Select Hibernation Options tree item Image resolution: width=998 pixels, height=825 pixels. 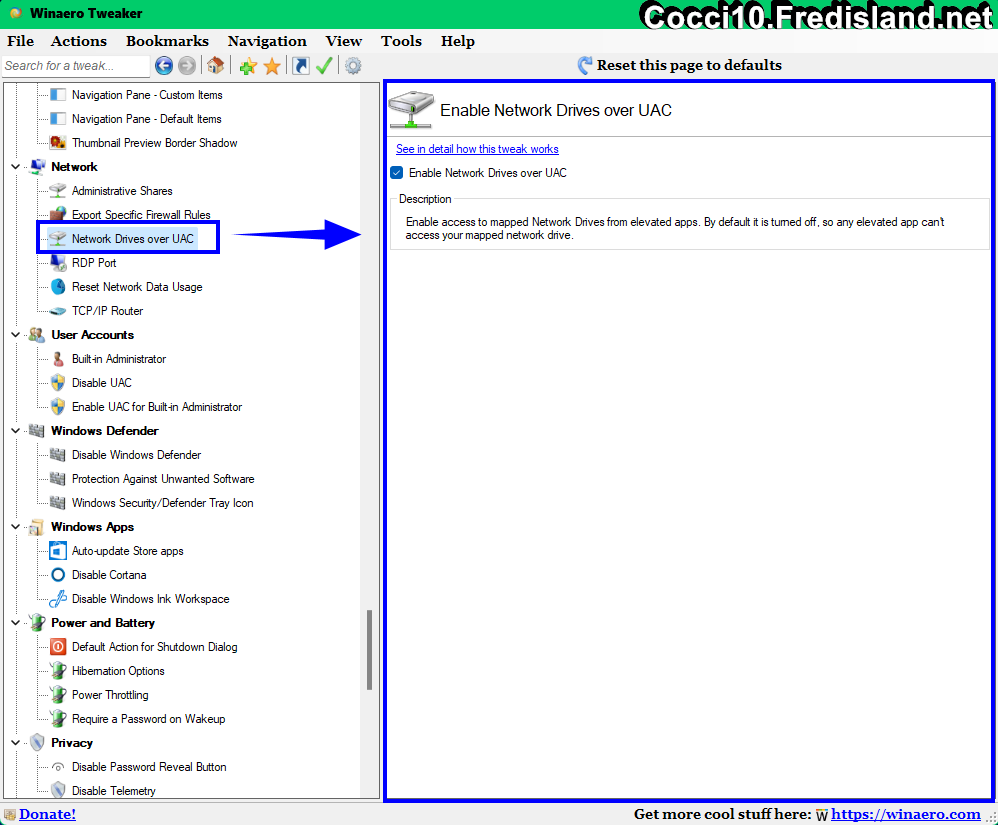[118, 671]
